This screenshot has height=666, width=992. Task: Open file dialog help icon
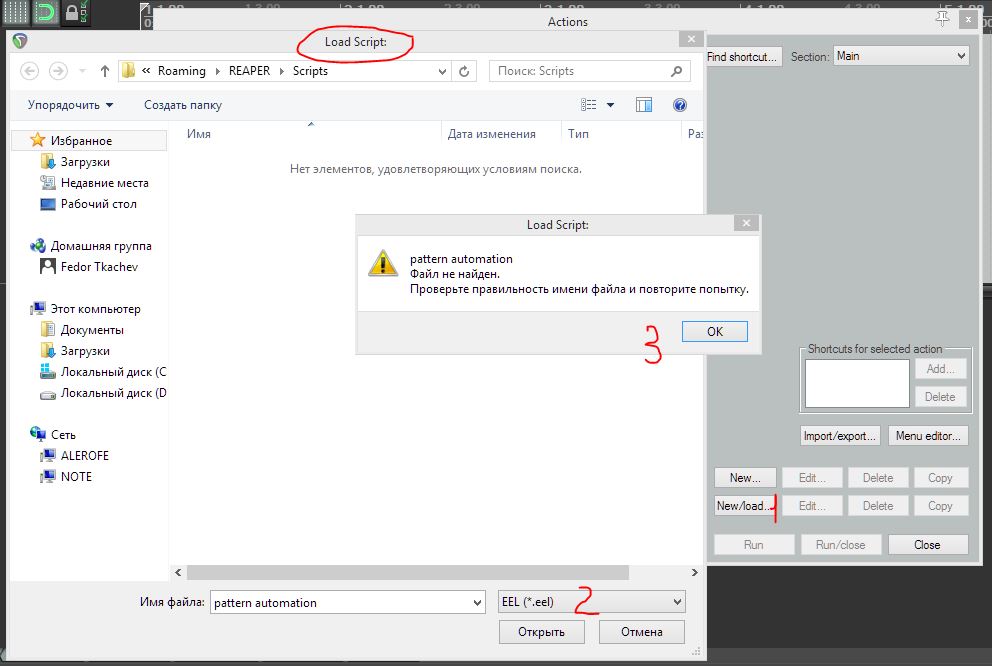(x=679, y=105)
